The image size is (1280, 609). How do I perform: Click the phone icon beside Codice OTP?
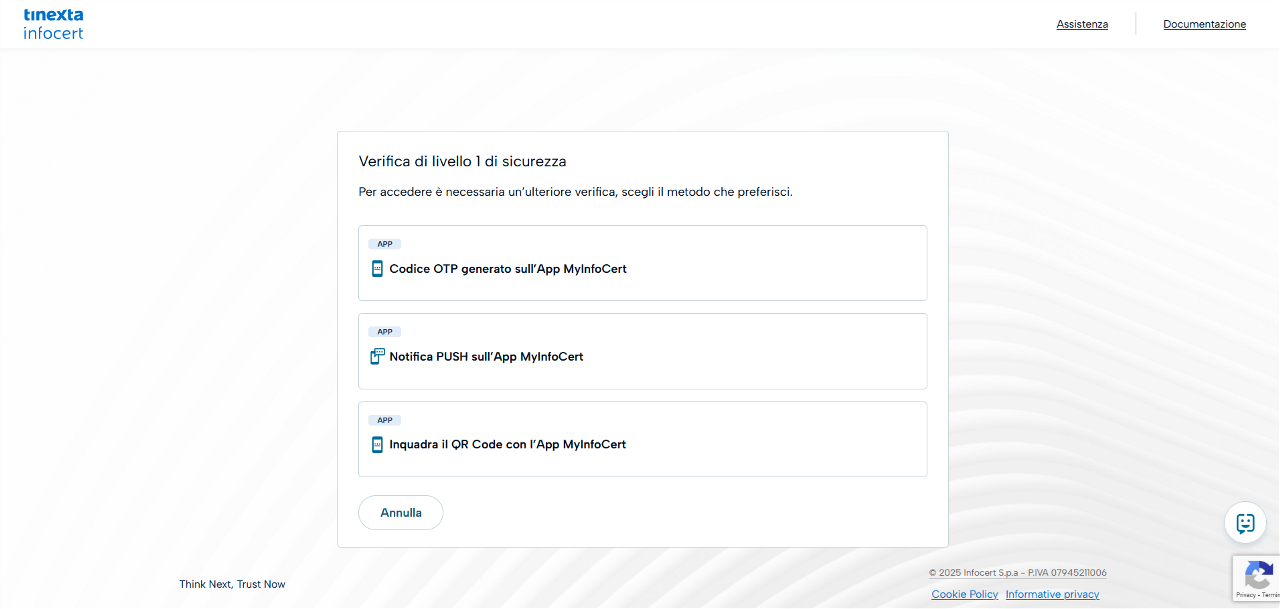coord(377,269)
